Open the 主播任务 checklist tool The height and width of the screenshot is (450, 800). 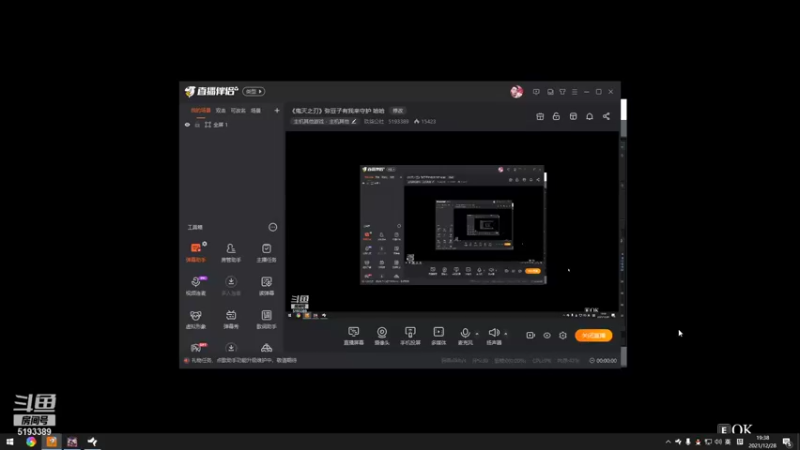[266, 253]
